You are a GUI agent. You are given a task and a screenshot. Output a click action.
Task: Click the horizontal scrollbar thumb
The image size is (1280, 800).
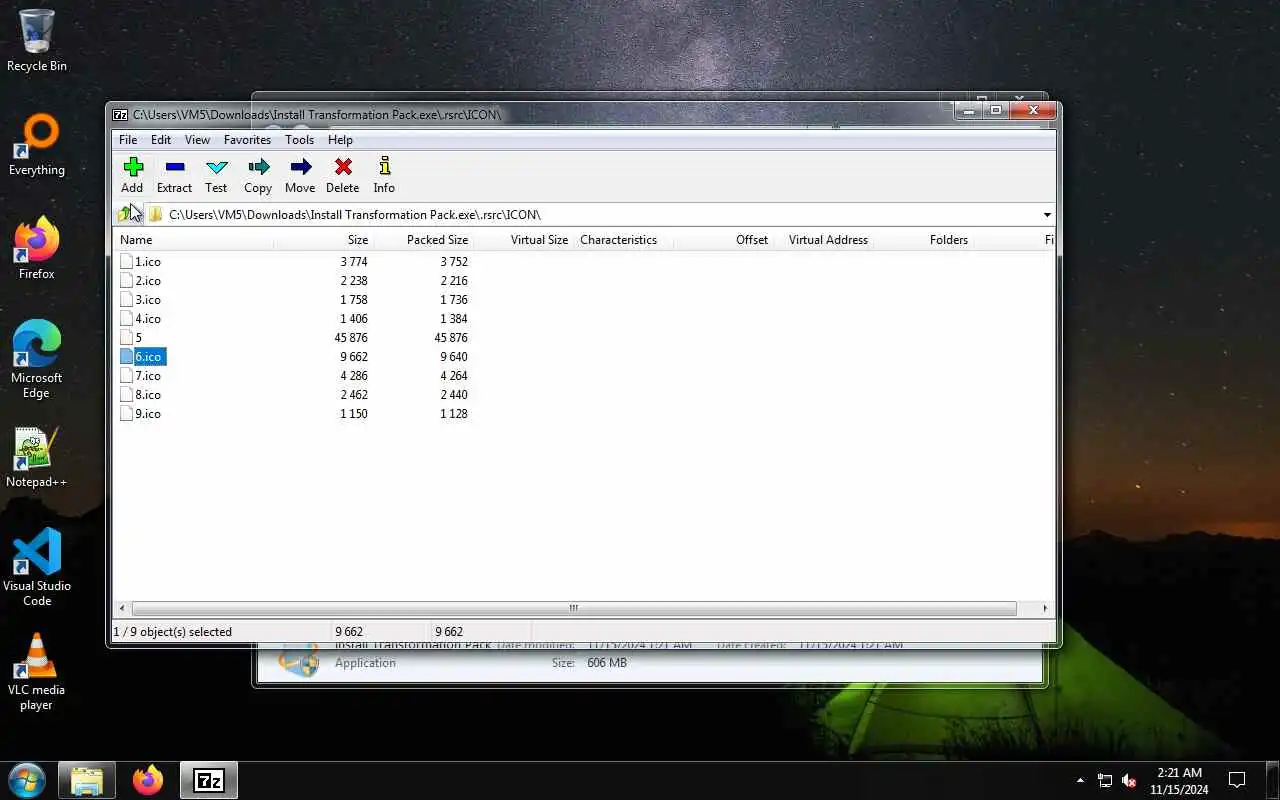click(x=574, y=608)
